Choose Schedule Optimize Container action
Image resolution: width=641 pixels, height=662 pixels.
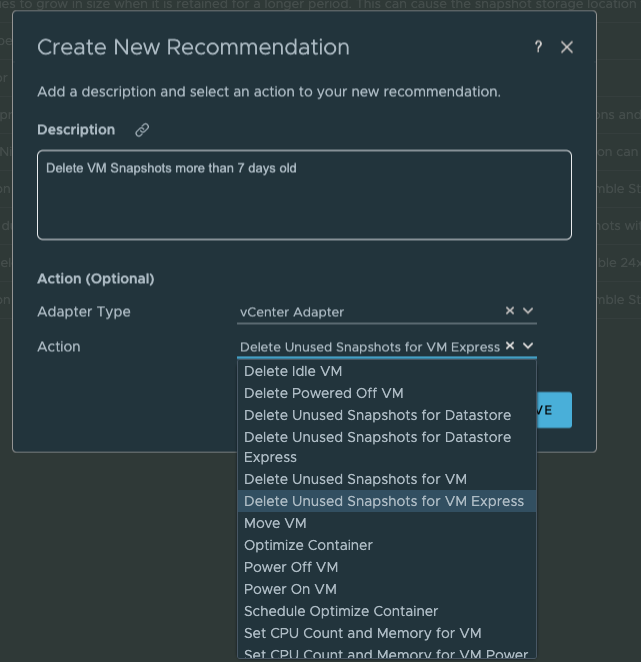[x=387, y=611]
